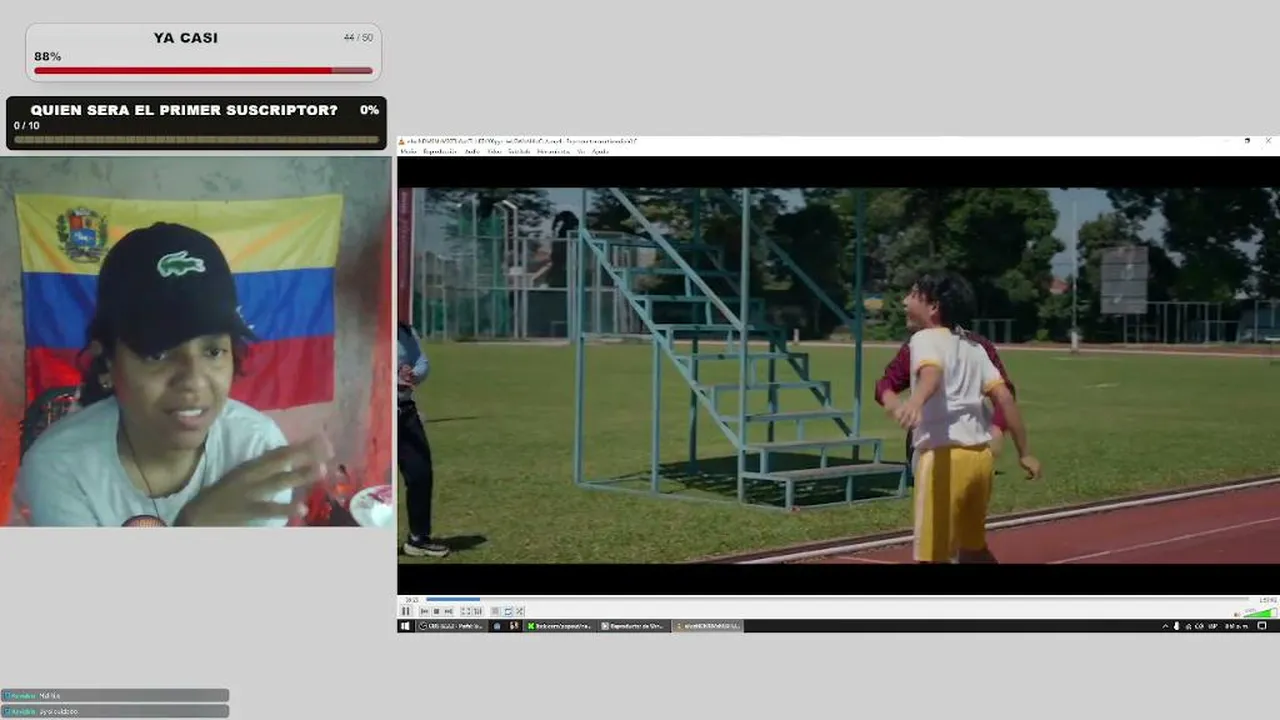The image size is (1280, 720).
Task: Open the Ver menu in VLC
Action: click(x=581, y=151)
